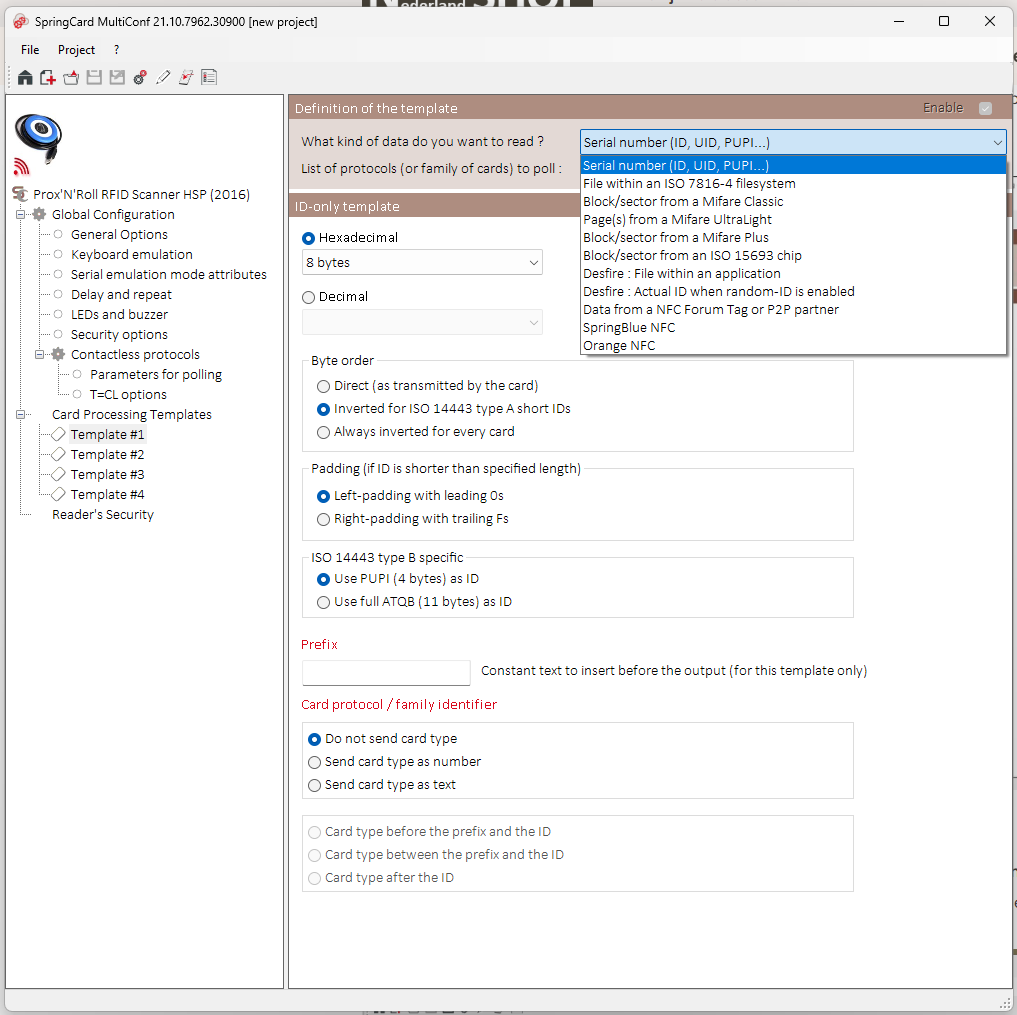Click the write-to-device toolbar icon
Image resolution: width=1017 pixels, height=1015 pixels.
(186, 78)
